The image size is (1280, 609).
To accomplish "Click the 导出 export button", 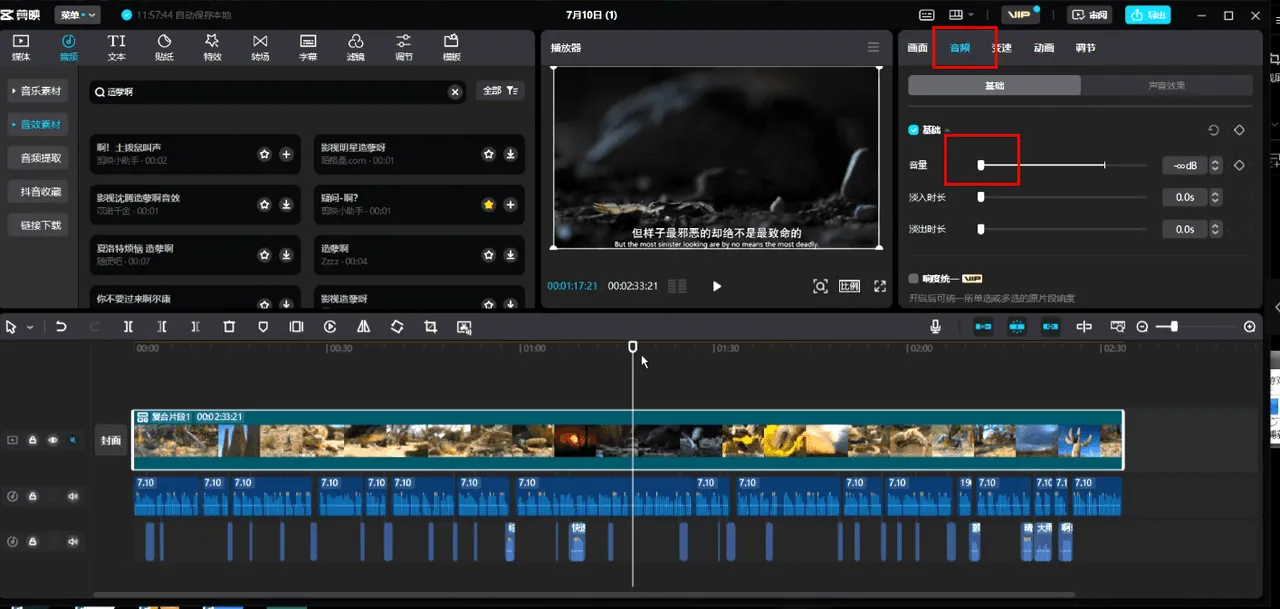I will point(1147,15).
